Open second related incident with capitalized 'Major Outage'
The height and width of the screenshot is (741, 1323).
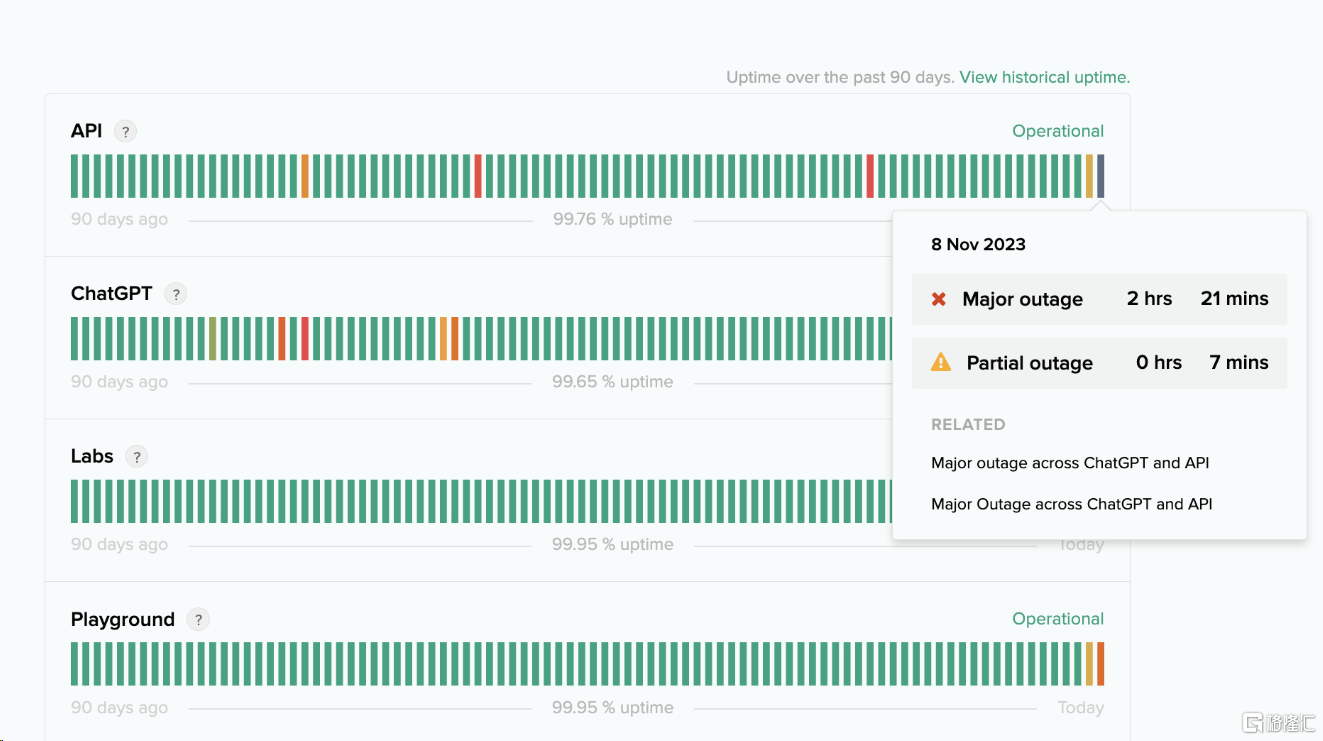coord(1071,504)
